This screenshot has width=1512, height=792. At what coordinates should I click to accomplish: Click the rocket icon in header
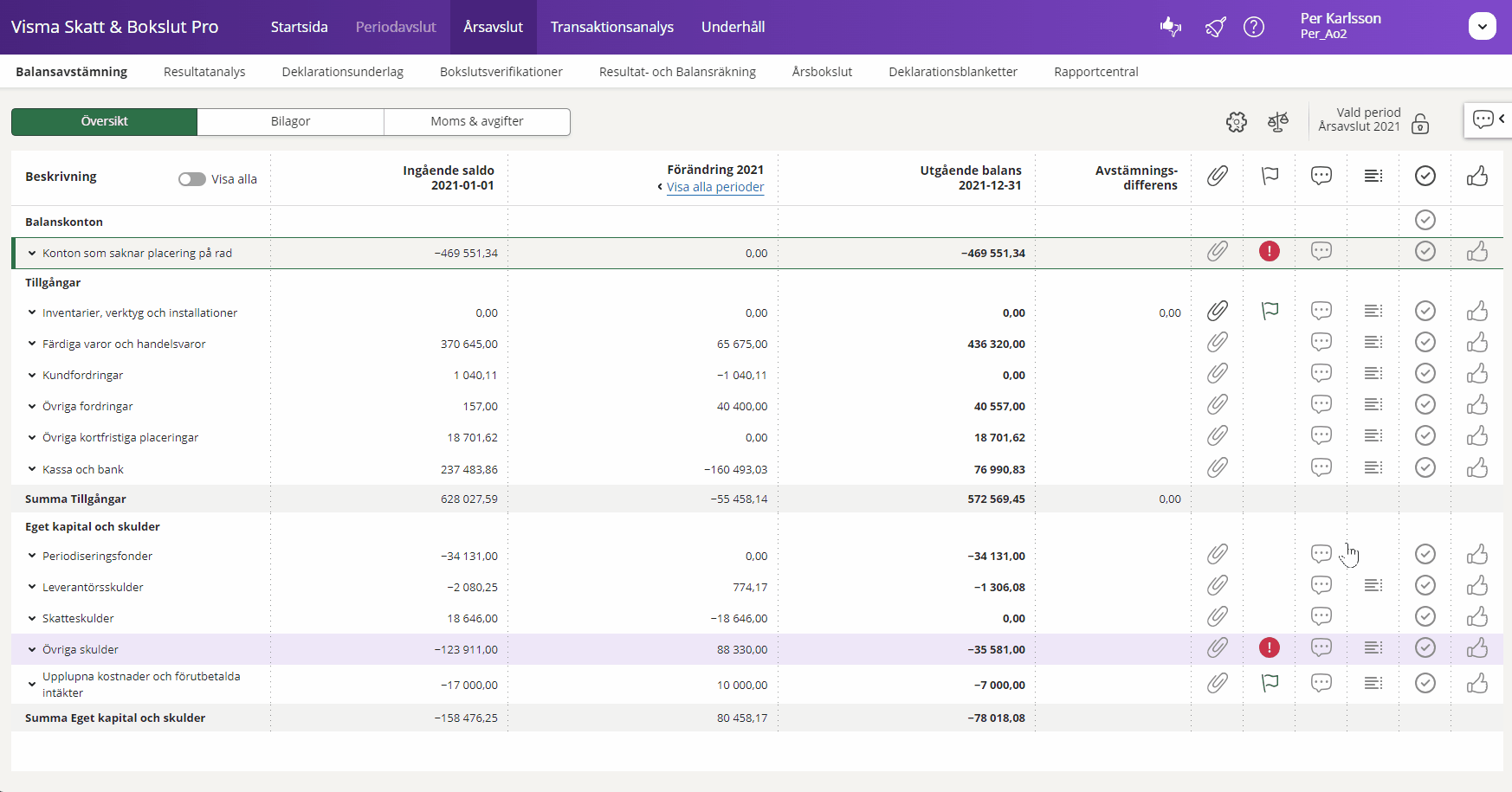point(1215,27)
